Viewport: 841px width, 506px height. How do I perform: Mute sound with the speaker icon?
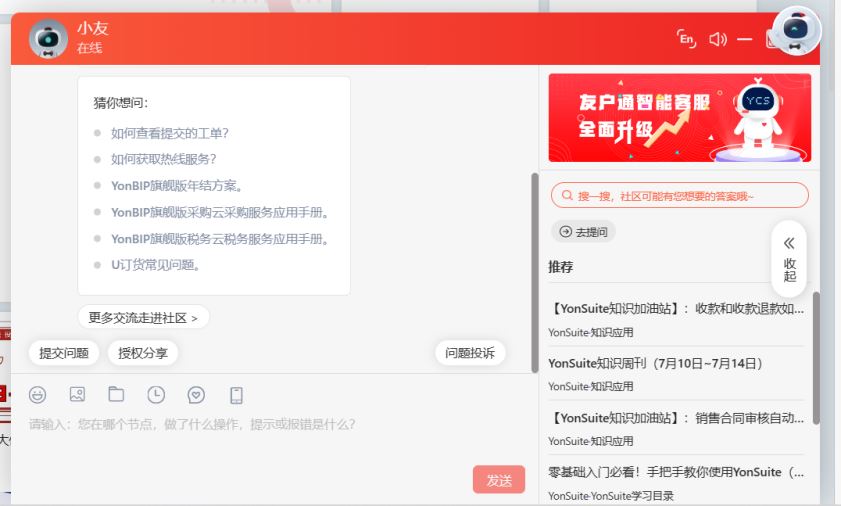coord(717,39)
